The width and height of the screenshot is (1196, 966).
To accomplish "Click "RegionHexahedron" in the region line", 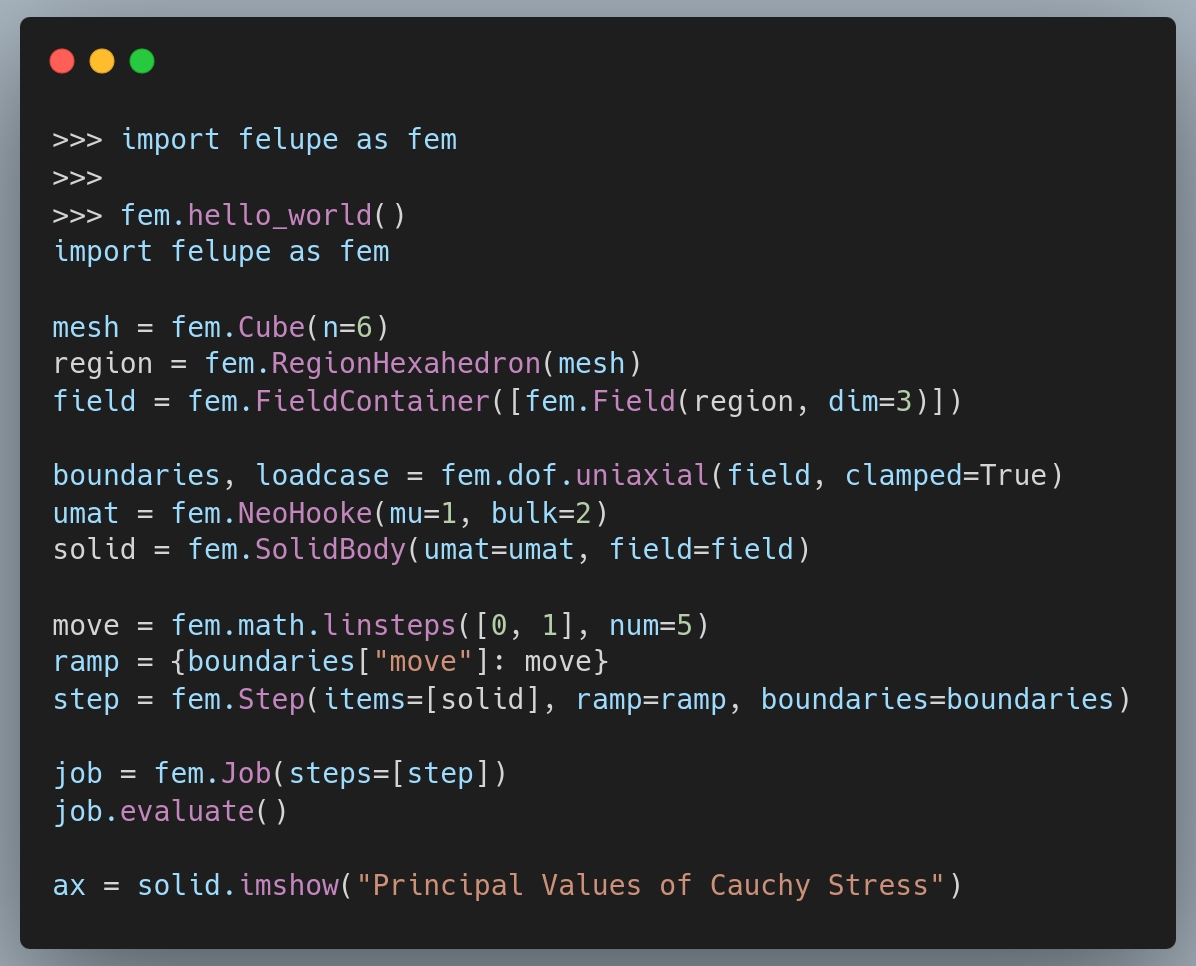I will click(406, 364).
